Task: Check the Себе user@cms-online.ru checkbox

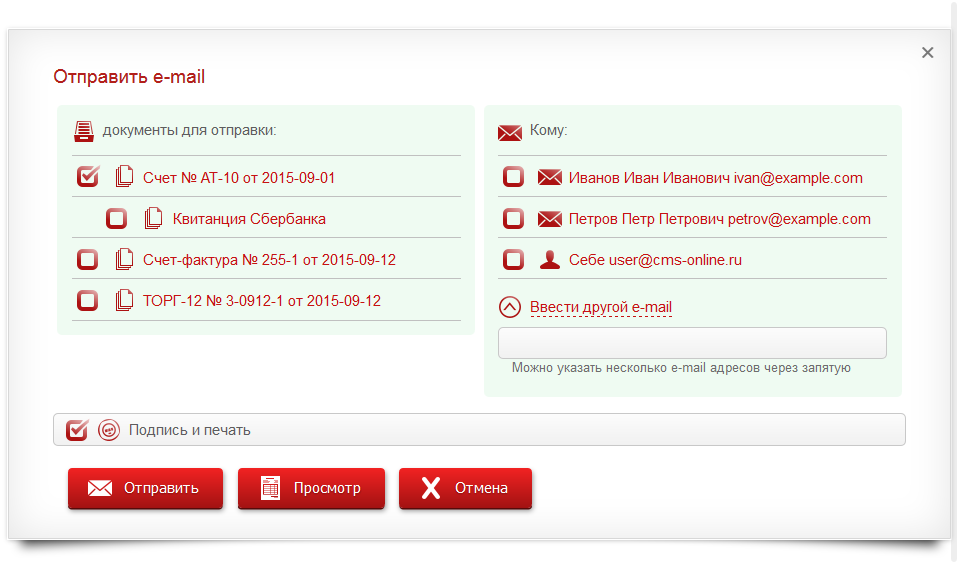Action: click(x=513, y=259)
